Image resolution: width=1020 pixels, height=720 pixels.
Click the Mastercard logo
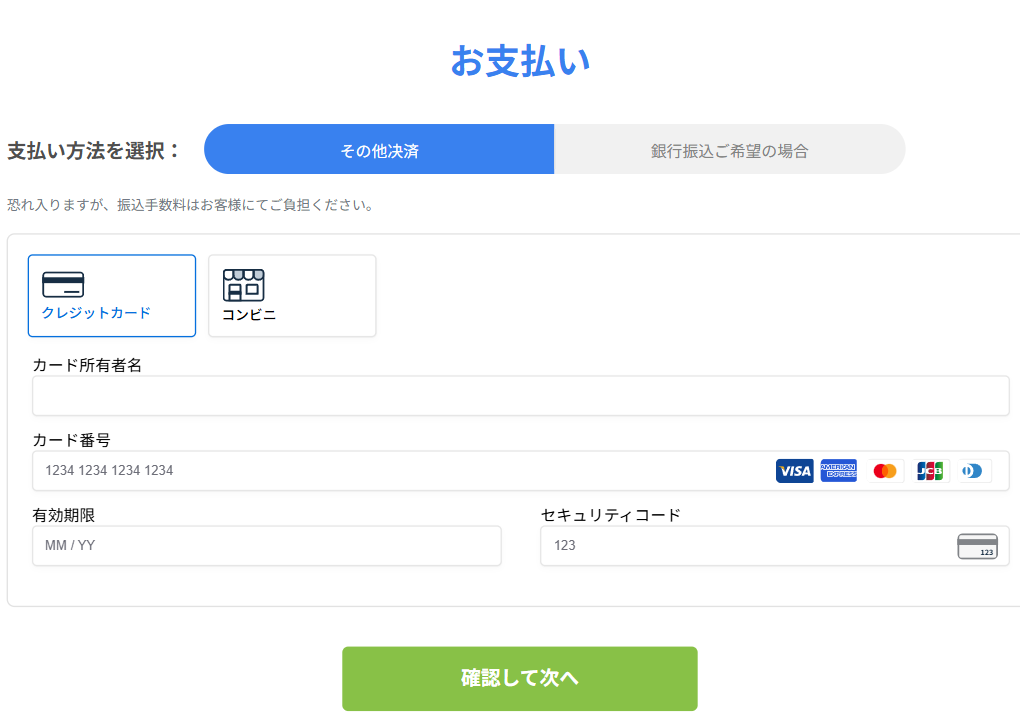885,471
